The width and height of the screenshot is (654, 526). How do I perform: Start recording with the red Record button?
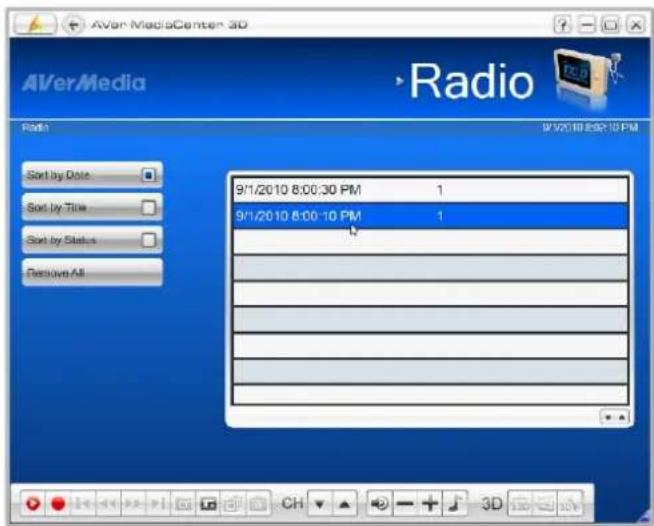click(58, 504)
